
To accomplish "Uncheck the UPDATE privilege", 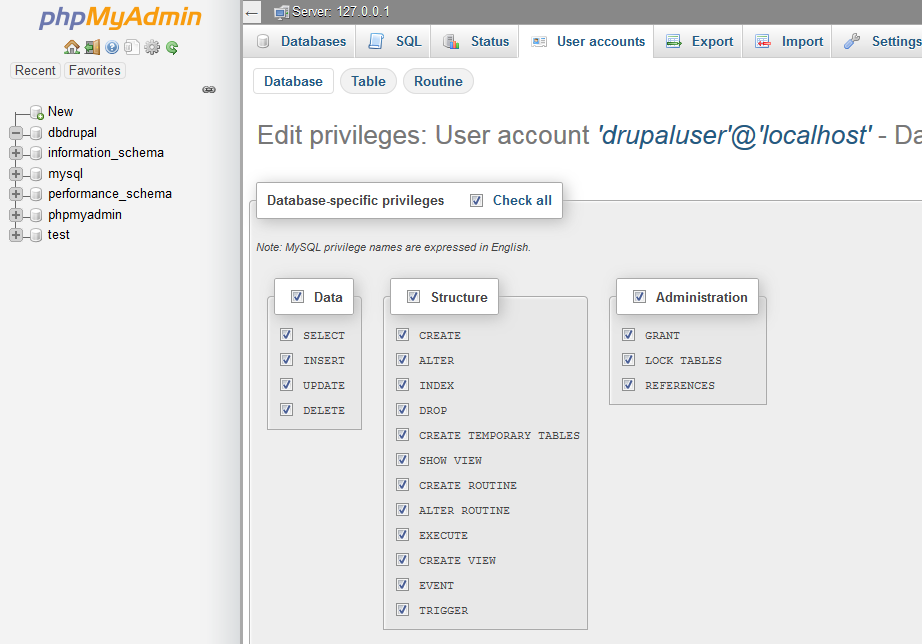I will click(x=286, y=385).
